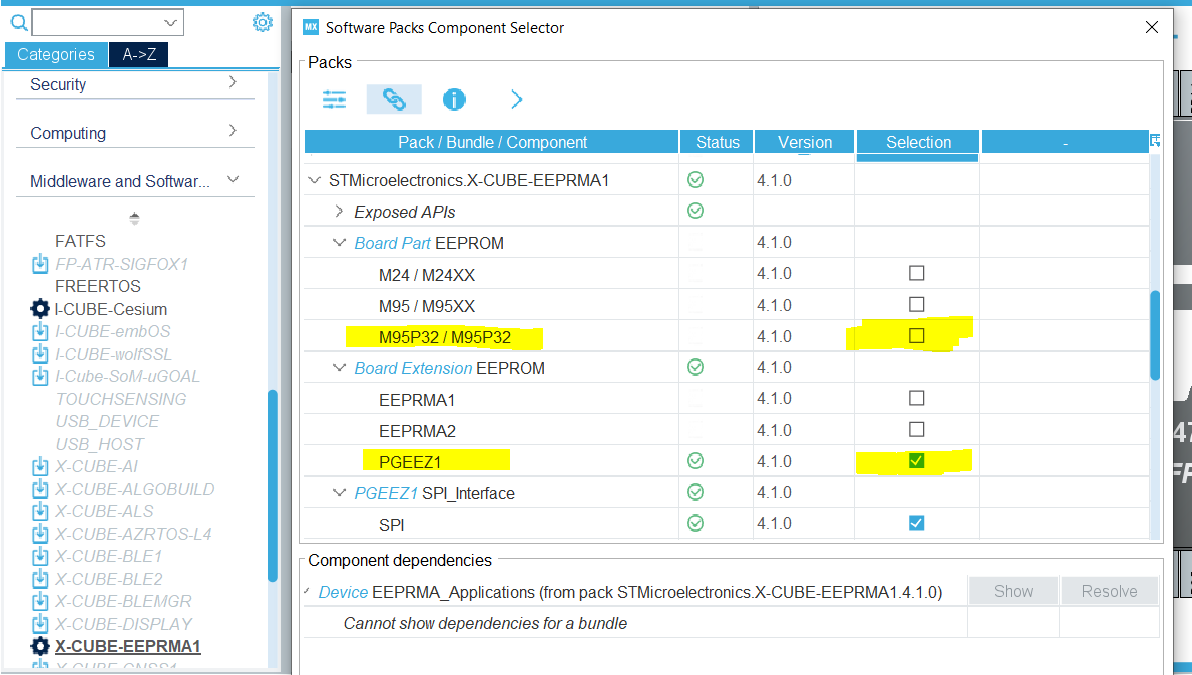1192x675 pixels.
Task: Open the filter options icon in Packs toolbar
Action: pos(334,99)
